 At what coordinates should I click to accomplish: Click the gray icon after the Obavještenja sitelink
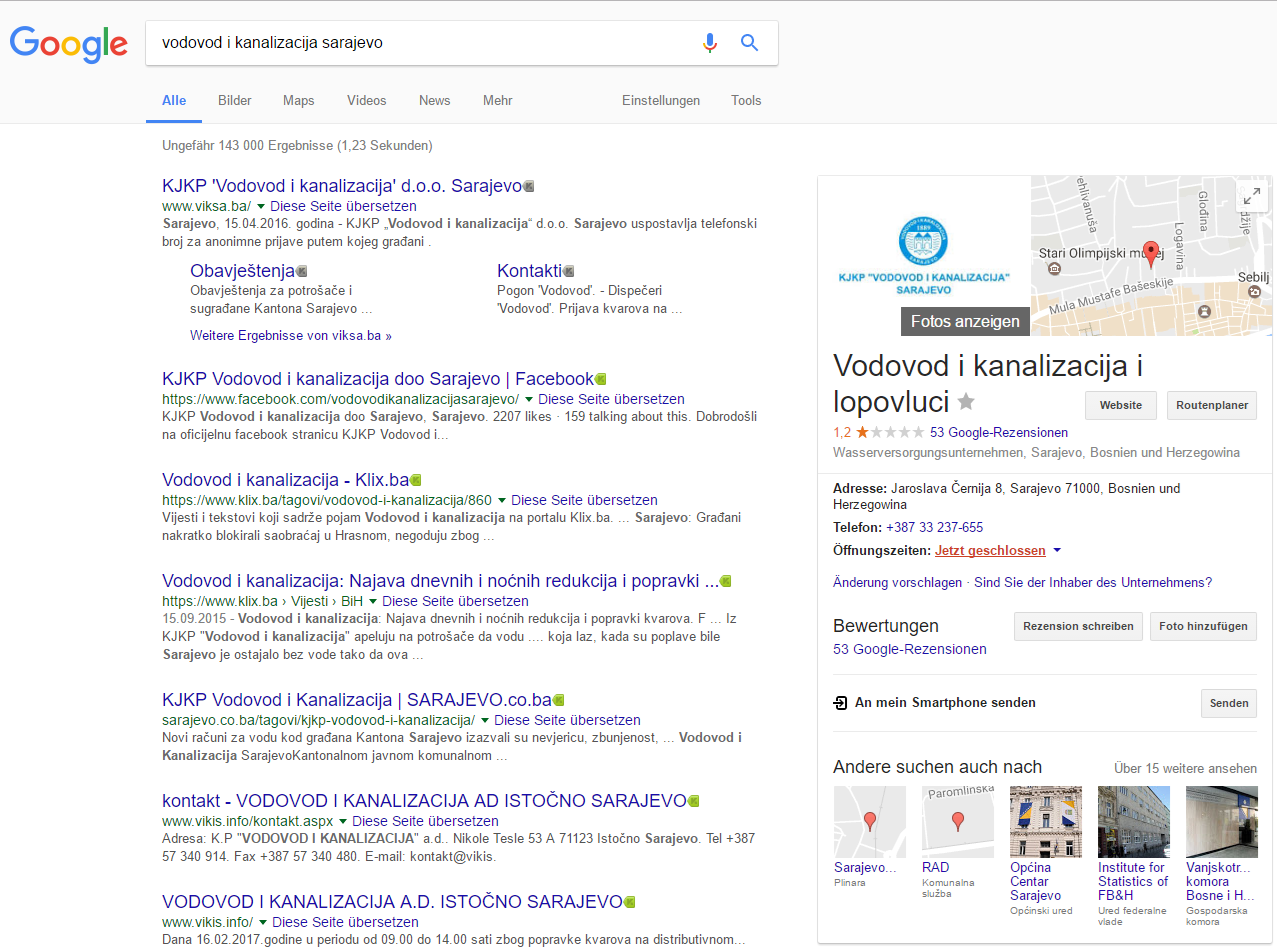[302, 271]
